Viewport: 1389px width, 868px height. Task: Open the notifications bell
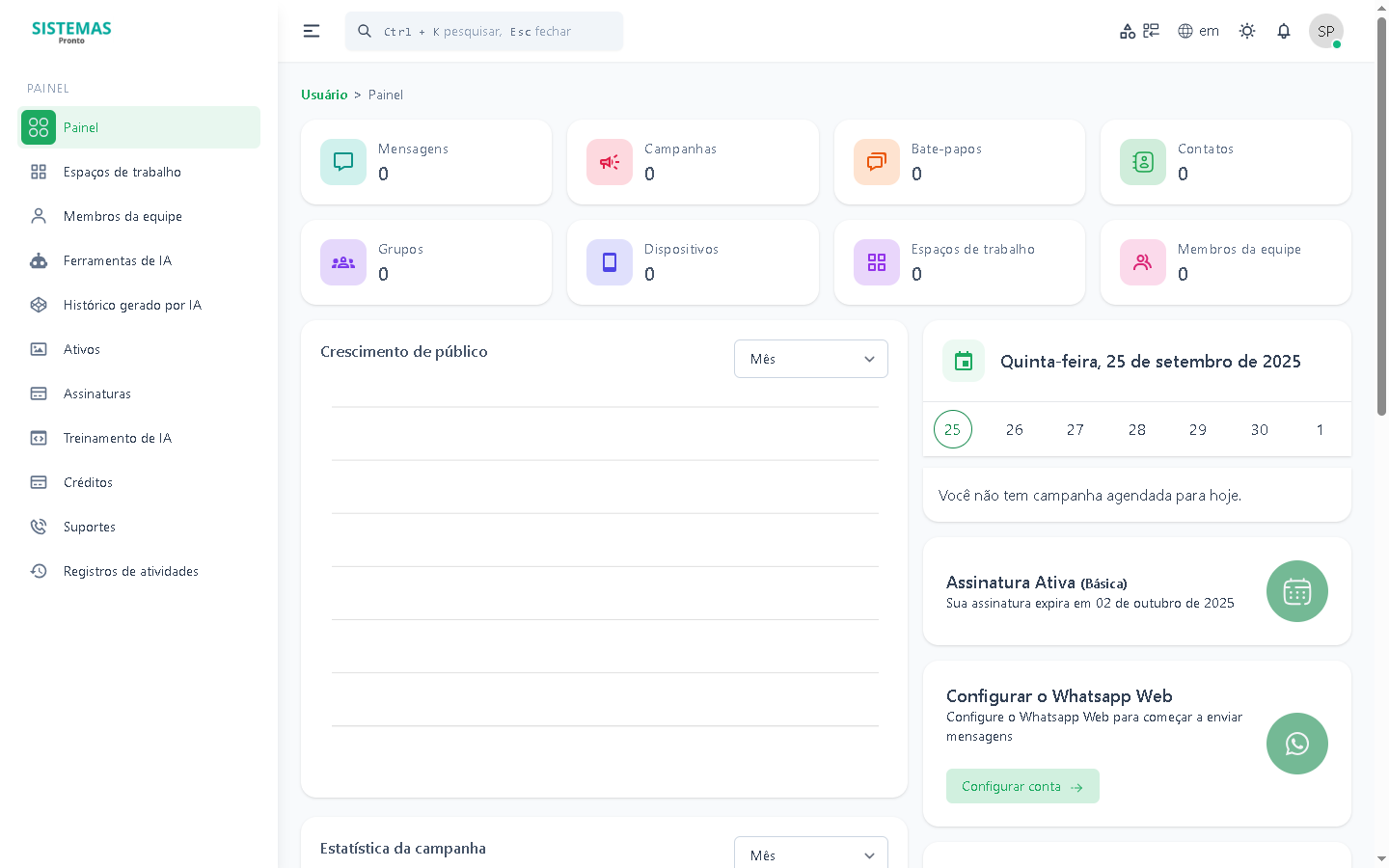[x=1284, y=31]
